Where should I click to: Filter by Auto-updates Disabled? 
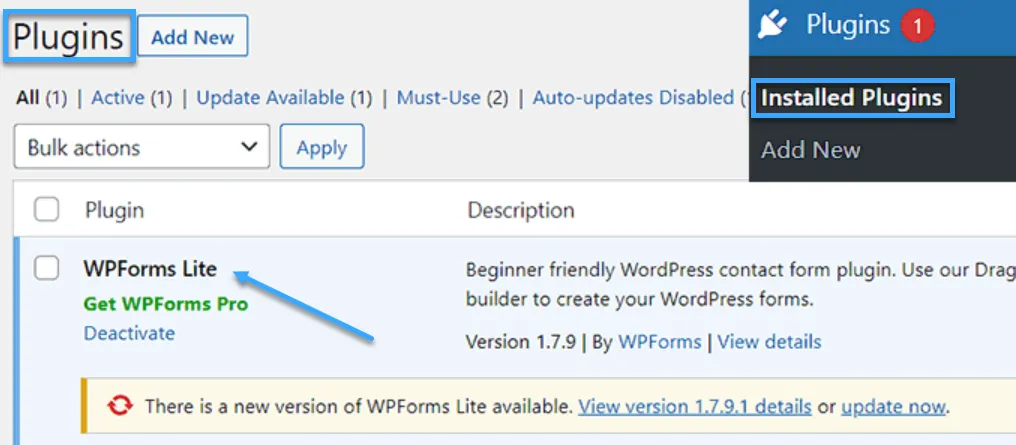[632, 98]
